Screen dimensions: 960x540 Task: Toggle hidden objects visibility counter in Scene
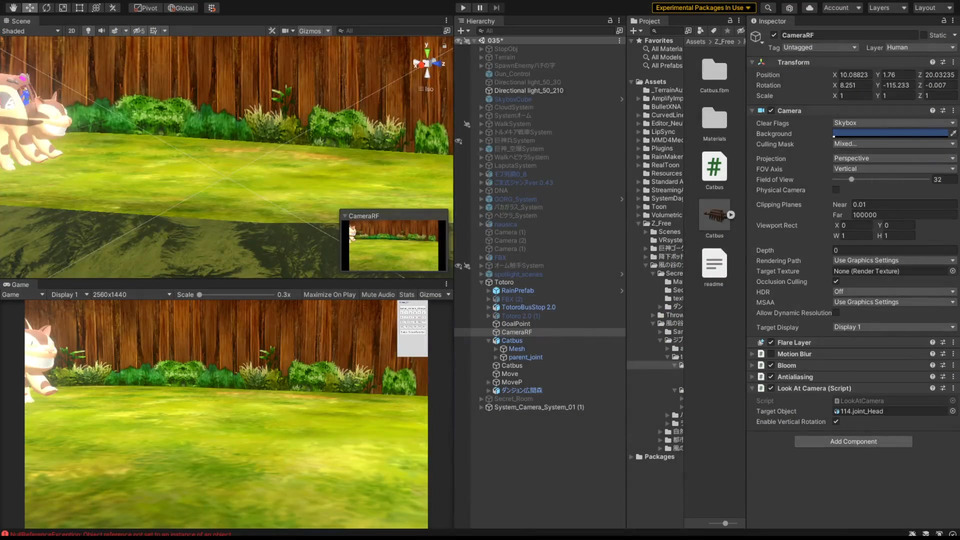pos(139,31)
